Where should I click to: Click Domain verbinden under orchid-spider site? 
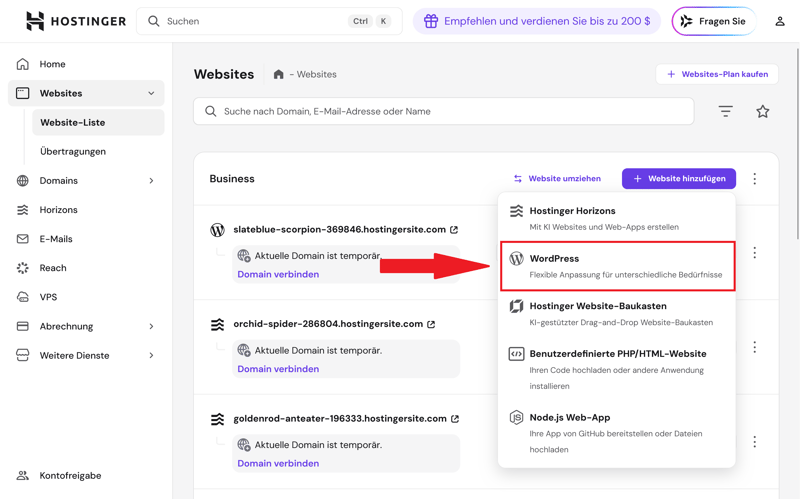tap(278, 369)
